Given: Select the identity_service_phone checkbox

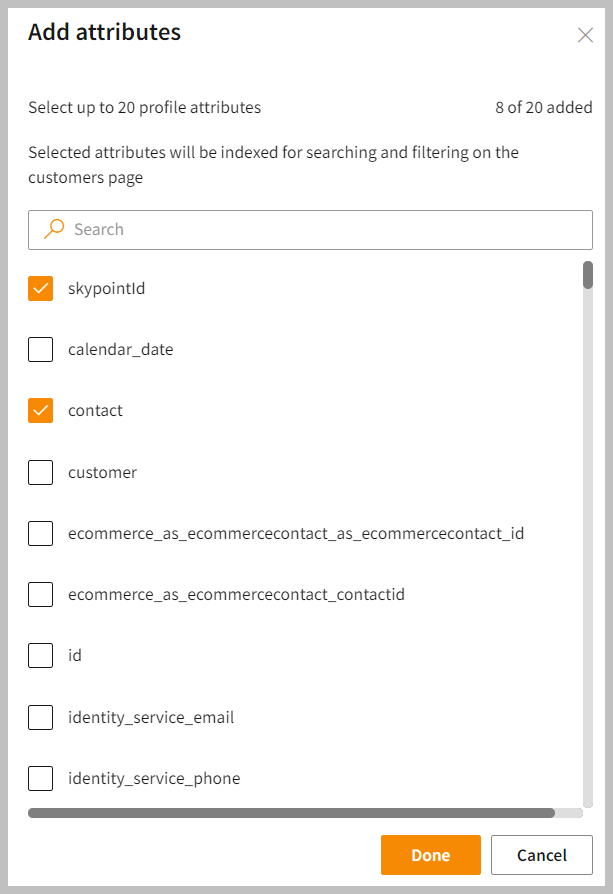Looking at the screenshot, I should 41,778.
